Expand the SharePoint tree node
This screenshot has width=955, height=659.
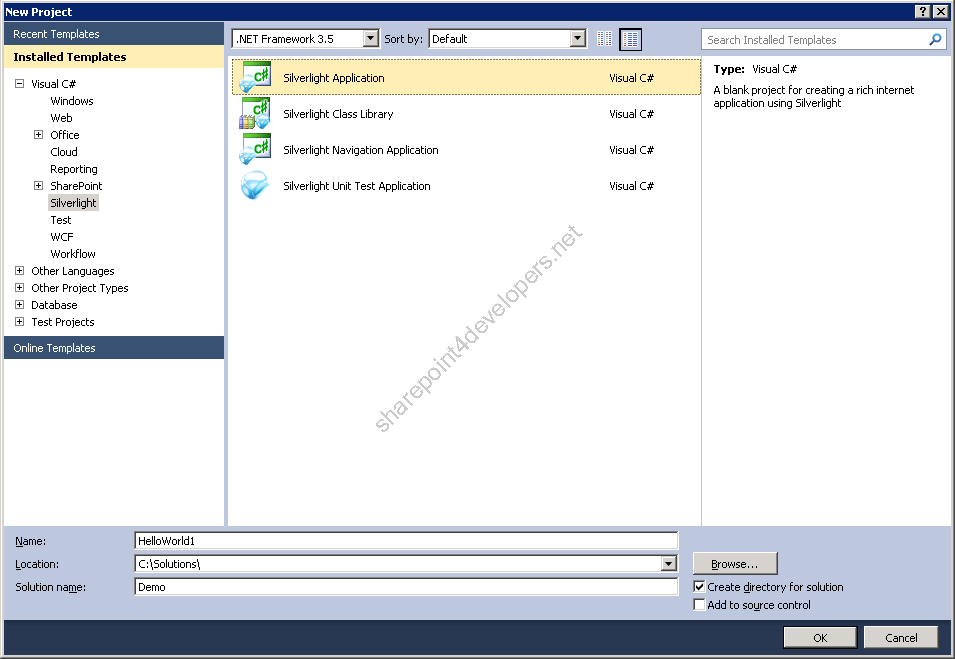pos(38,186)
